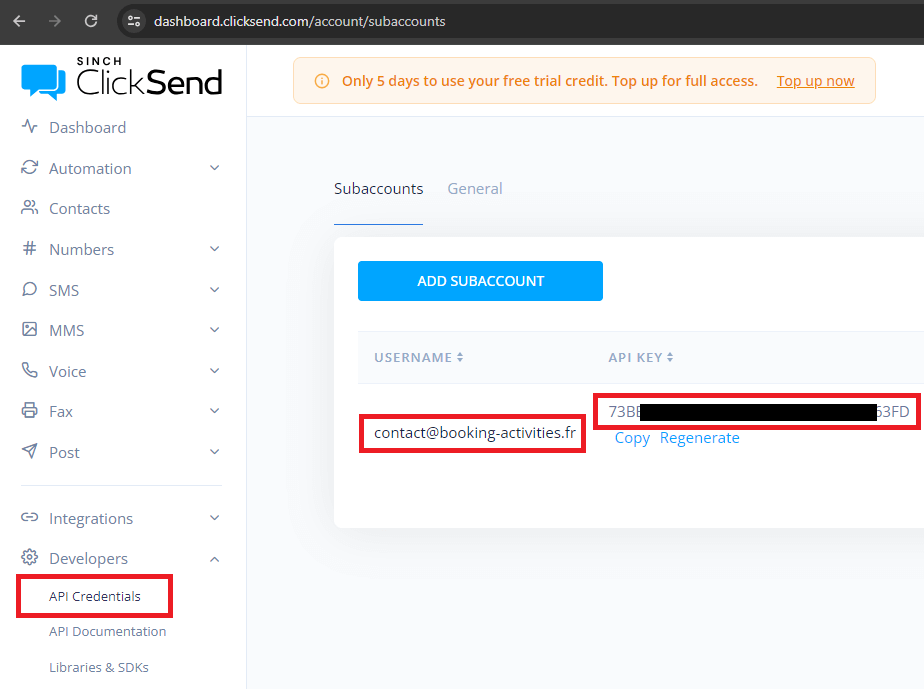Sort by Username column arrows

tap(460, 358)
